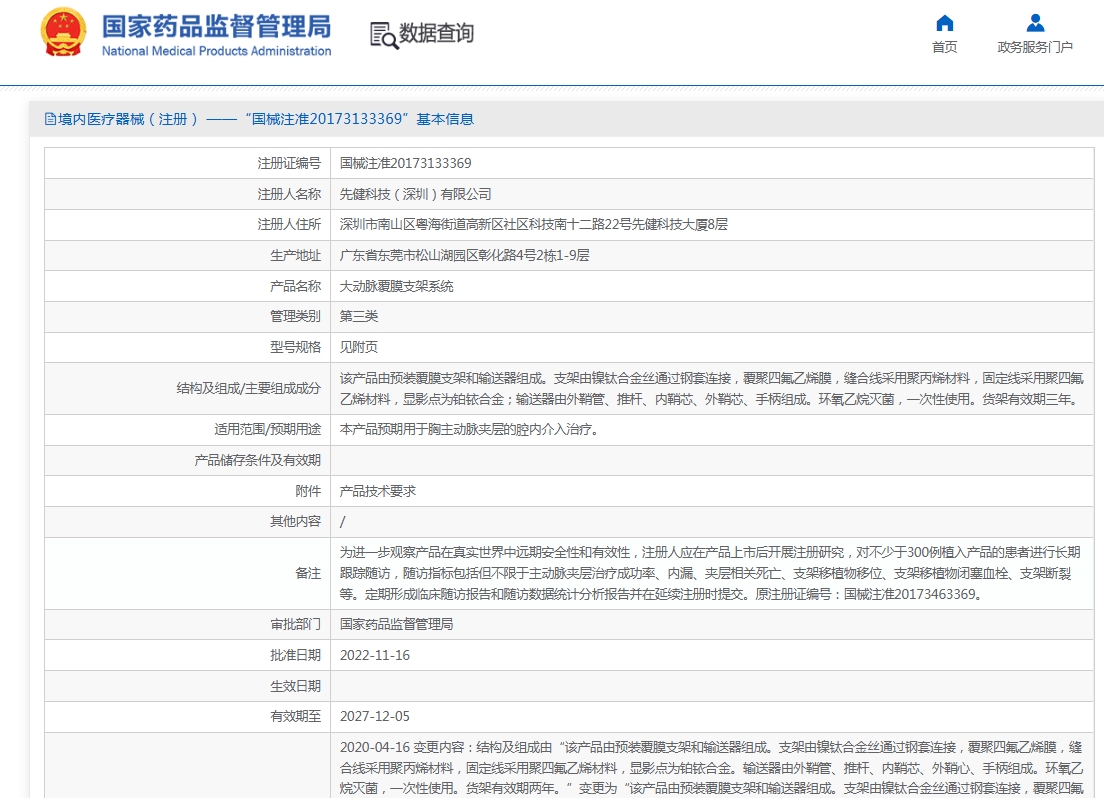Click the 有效期至 label
Image resolution: width=1104 pixels, height=798 pixels.
(x=295, y=716)
